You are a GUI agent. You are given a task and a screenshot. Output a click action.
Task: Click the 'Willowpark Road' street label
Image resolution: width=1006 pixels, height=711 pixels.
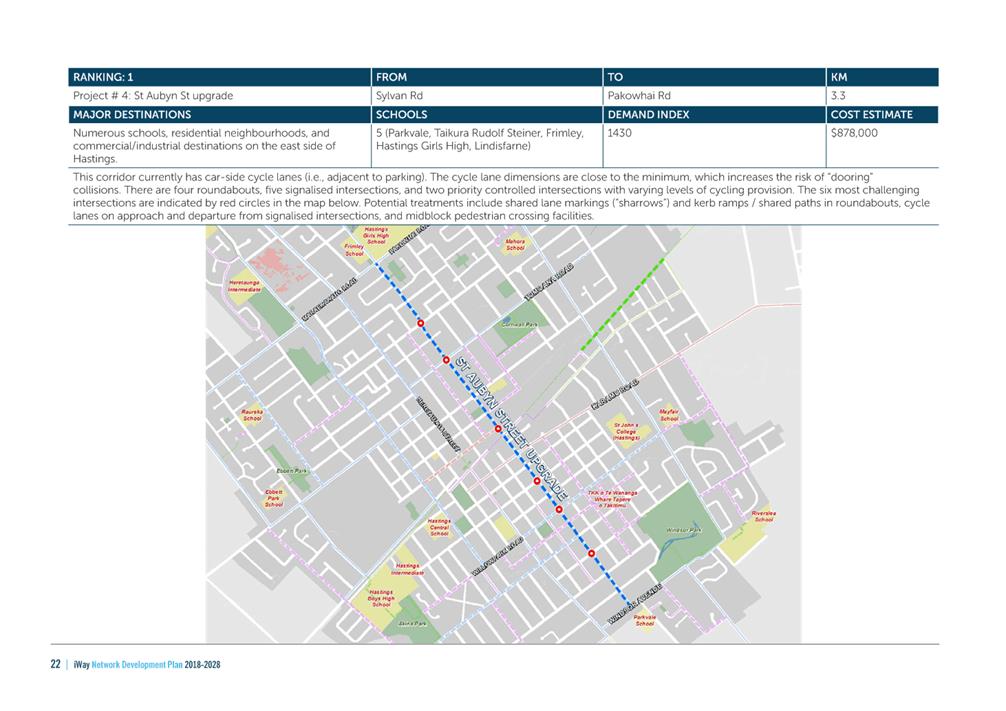pos(498,556)
